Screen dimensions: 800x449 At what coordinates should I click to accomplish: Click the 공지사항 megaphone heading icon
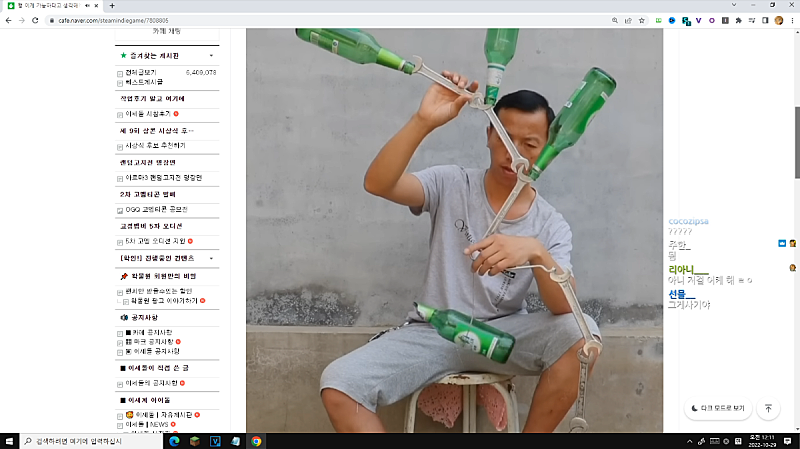click(123, 317)
